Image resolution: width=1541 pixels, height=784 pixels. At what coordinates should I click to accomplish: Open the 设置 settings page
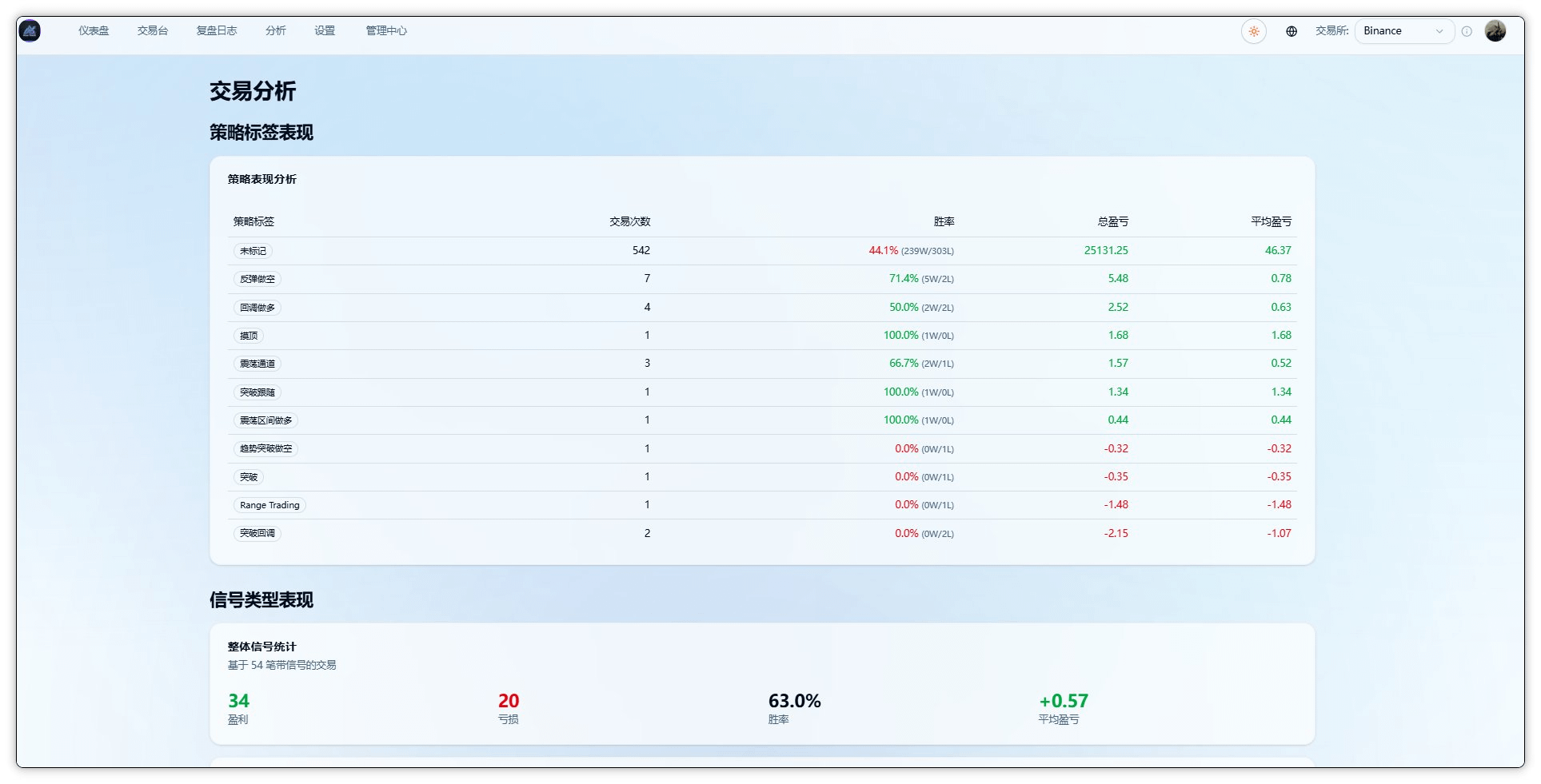click(x=325, y=30)
